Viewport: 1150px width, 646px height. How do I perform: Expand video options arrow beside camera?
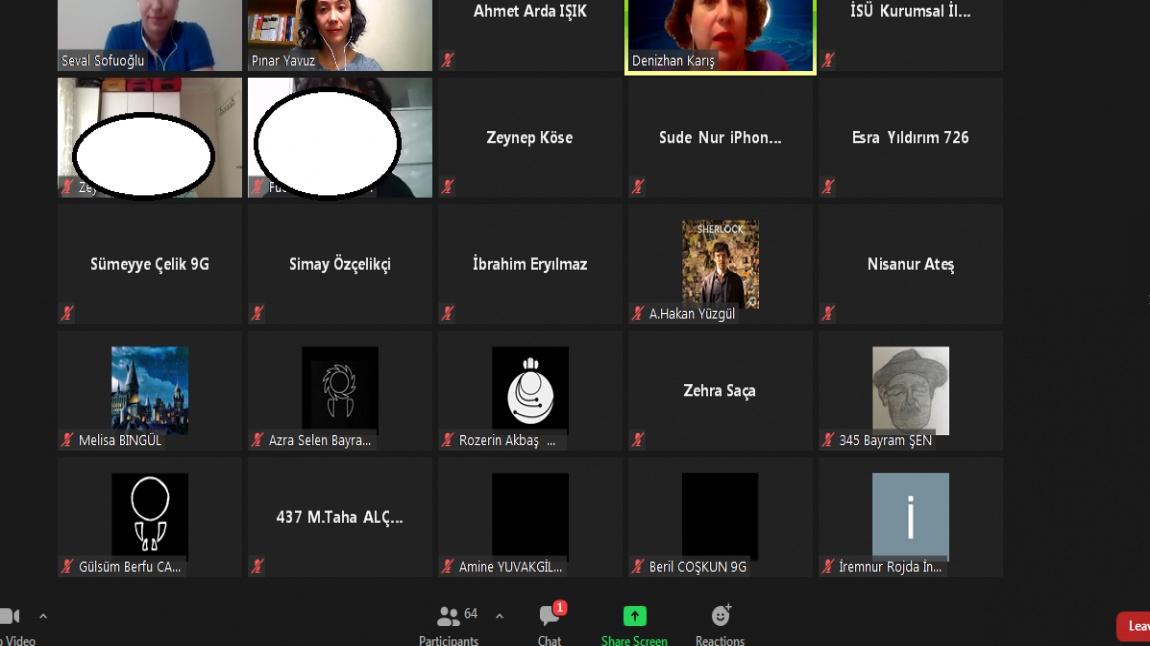(43, 617)
